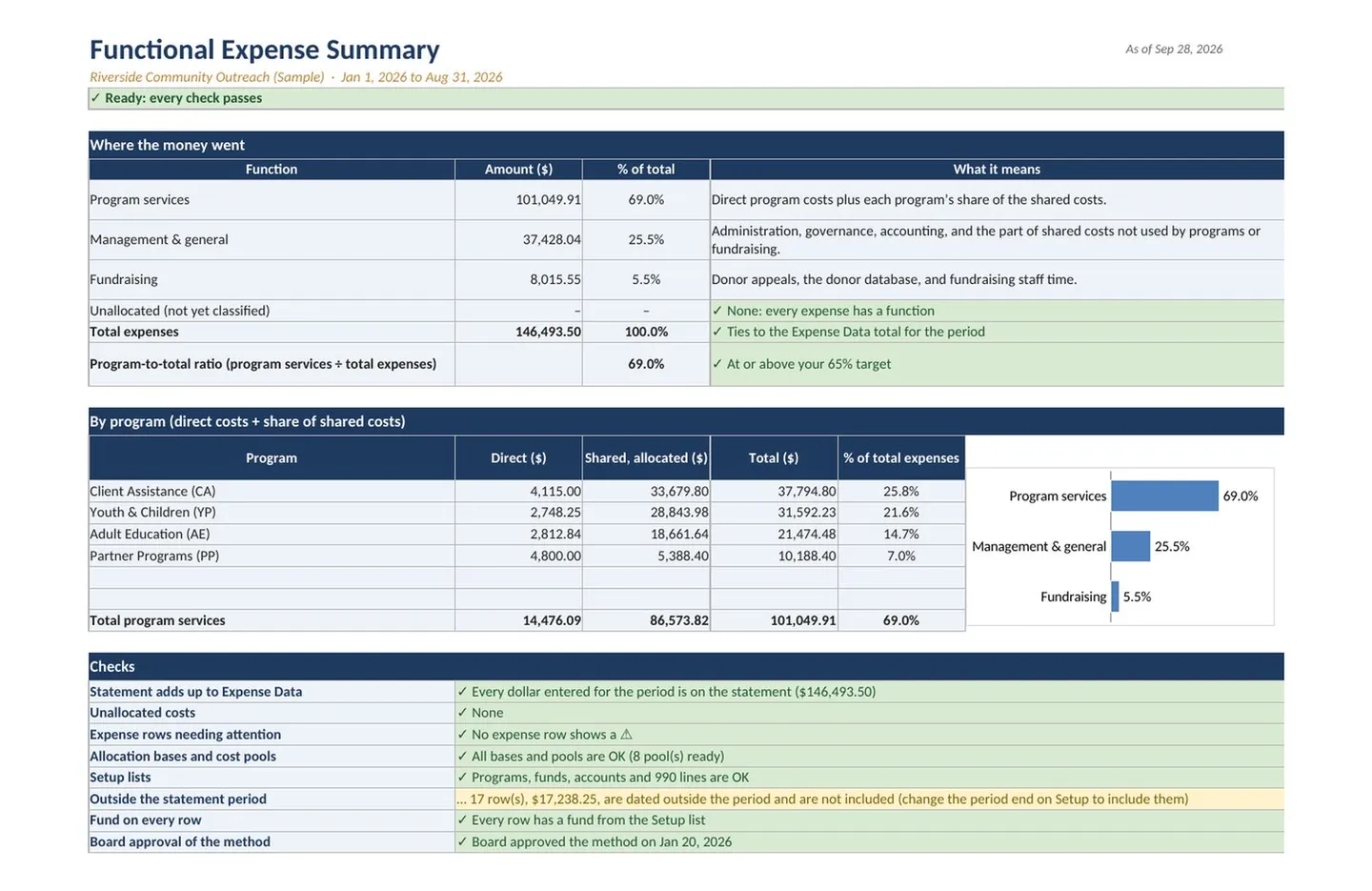Viewport: 1372px width, 891px height.
Task: Click the 'Outside the statement period' check label
Action: [x=178, y=800]
